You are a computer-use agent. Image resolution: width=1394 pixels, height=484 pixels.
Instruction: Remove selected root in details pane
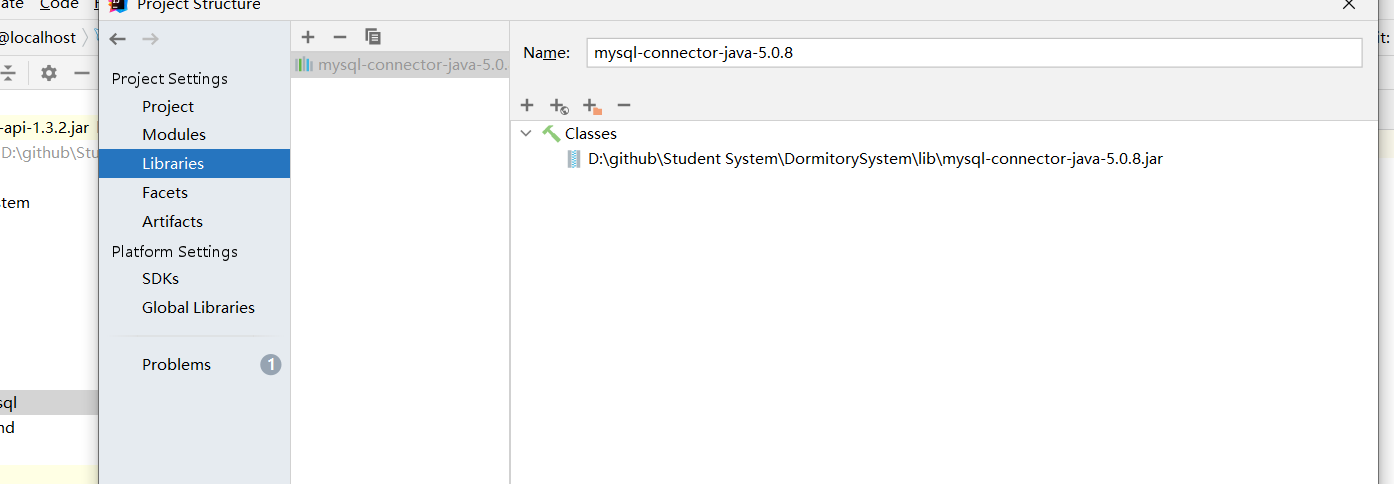pos(624,105)
